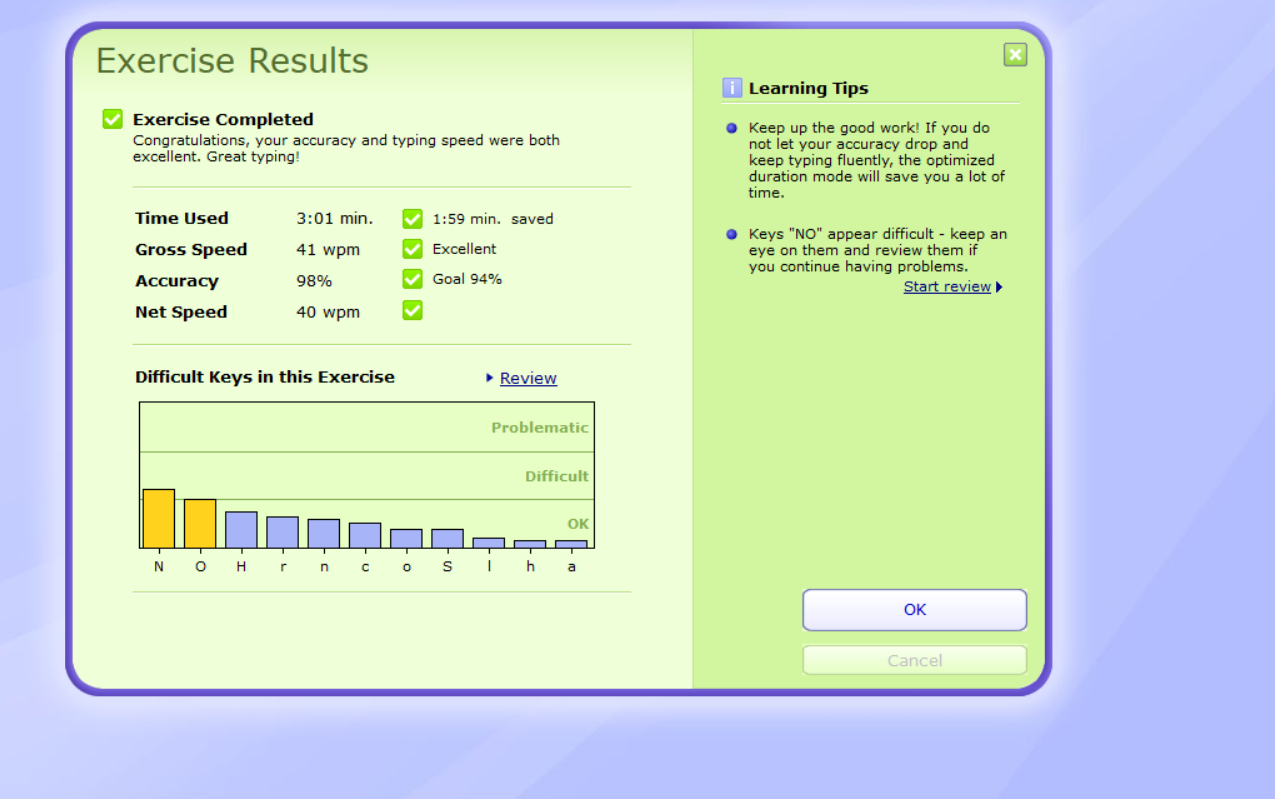This screenshot has width=1275, height=799.
Task: Click the bullet beside Keys "NO" tip
Action: pyautogui.click(x=732, y=235)
